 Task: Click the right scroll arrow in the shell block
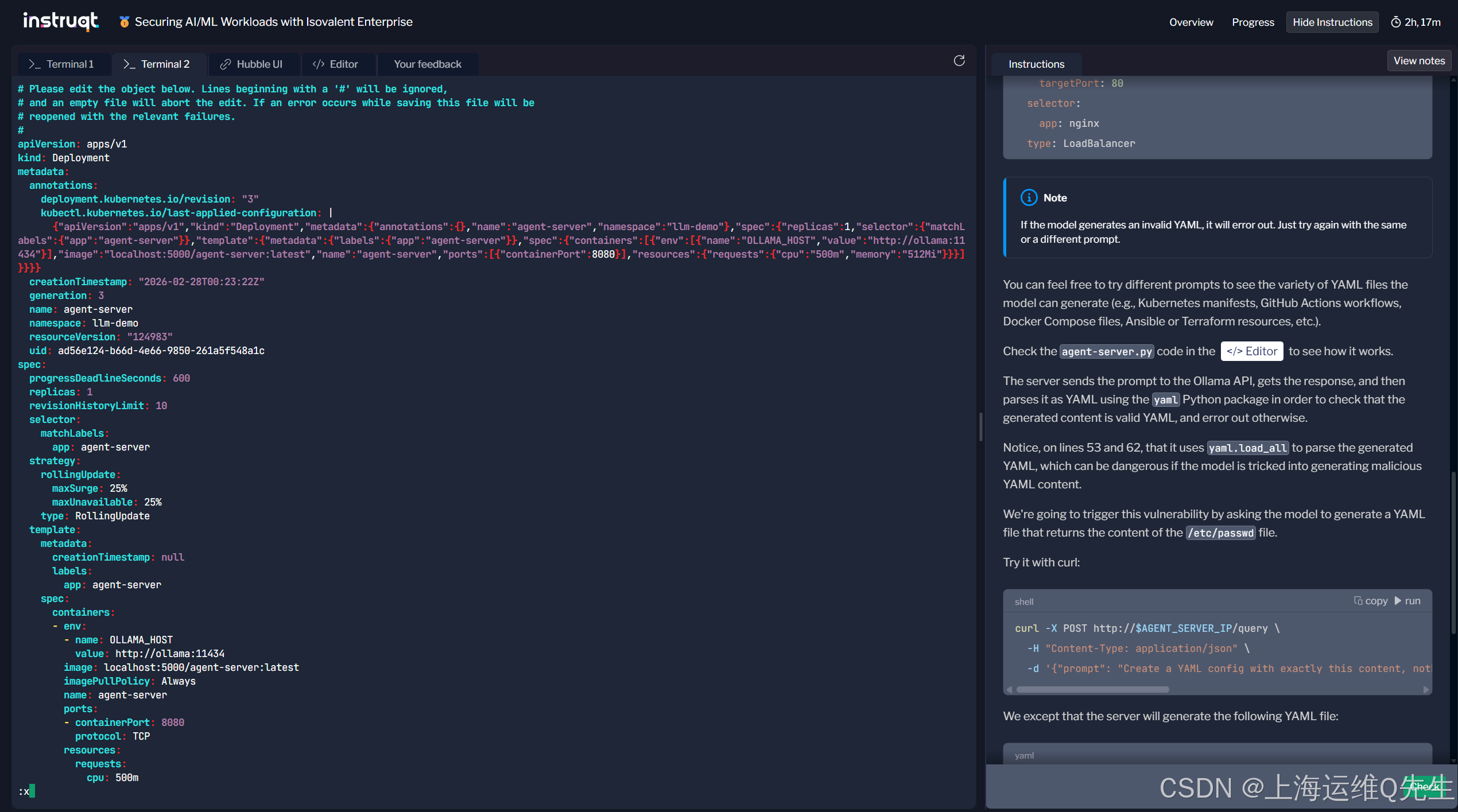click(x=1426, y=690)
